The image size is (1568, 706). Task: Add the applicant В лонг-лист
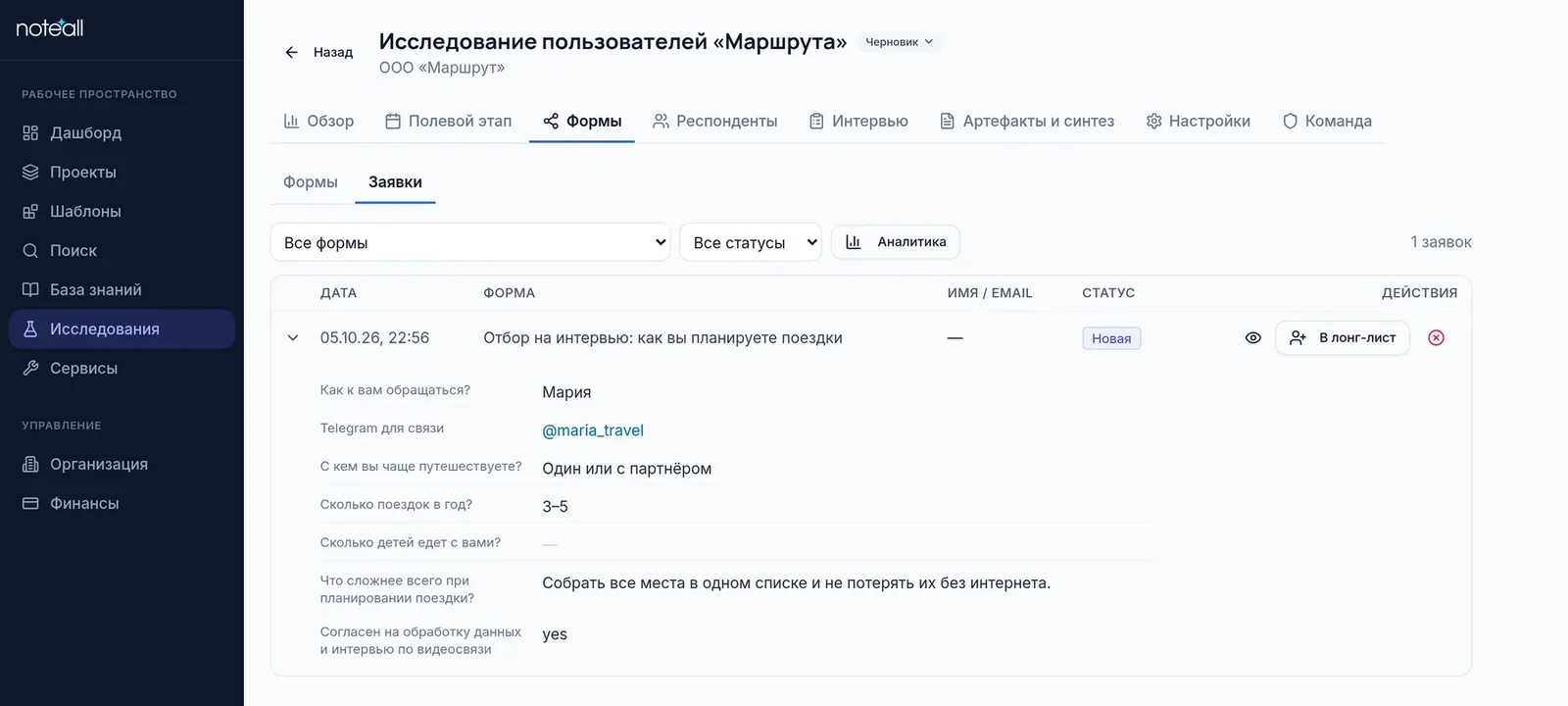point(1343,337)
